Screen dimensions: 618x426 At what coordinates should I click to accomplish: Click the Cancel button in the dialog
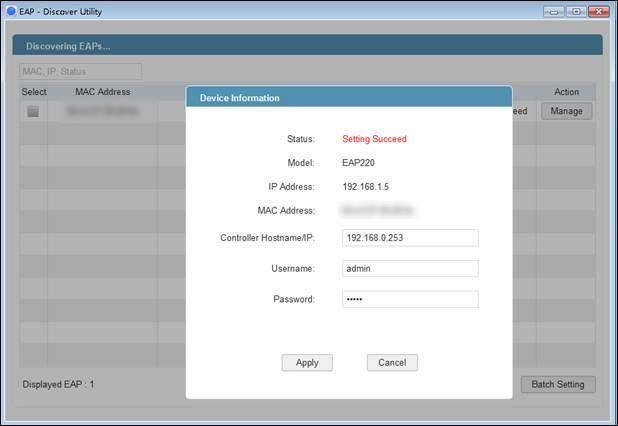[392, 363]
